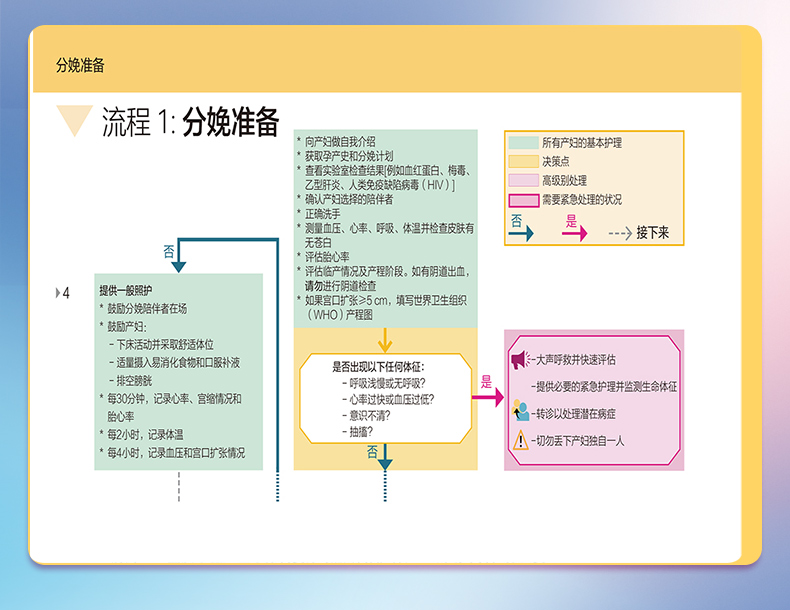Click the pink 是 arrow leaving the decision box
The width and height of the screenshot is (790, 610).
pos(488,396)
